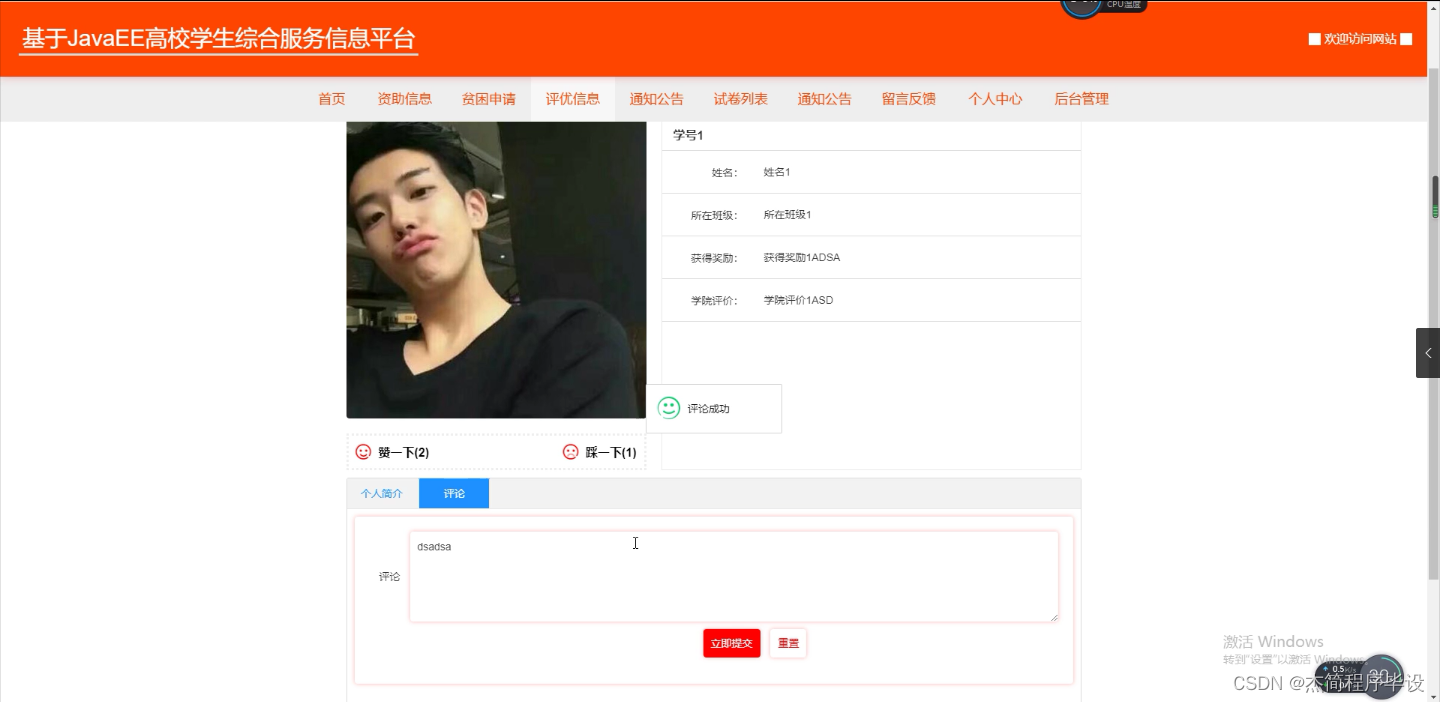Open the 后台管理 navigation item
The image size is (1440, 702).
coord(1081,98)
